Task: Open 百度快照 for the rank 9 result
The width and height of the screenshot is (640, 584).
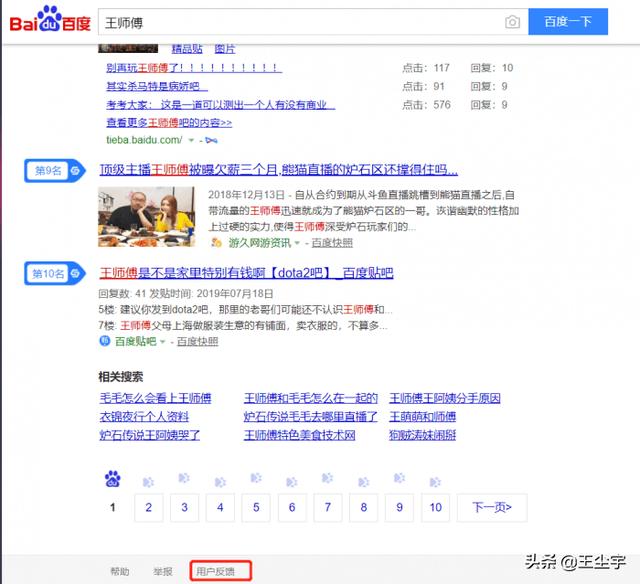Action: (332, 242)
